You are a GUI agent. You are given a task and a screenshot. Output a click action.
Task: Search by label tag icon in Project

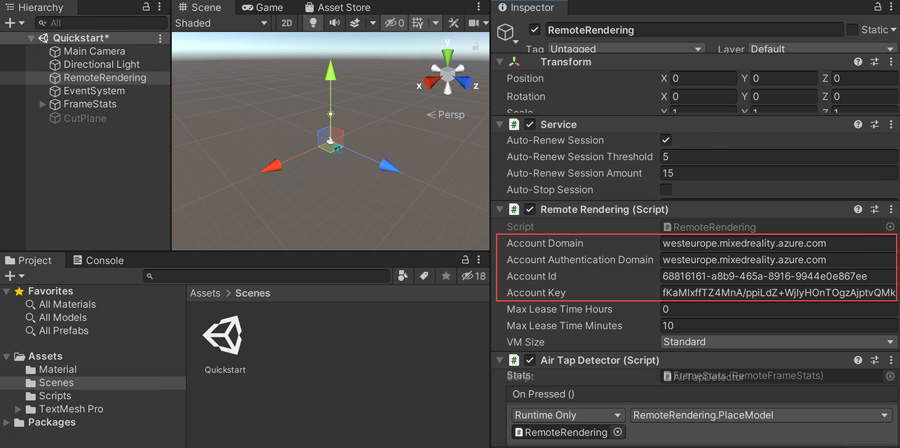click(424, 276)
